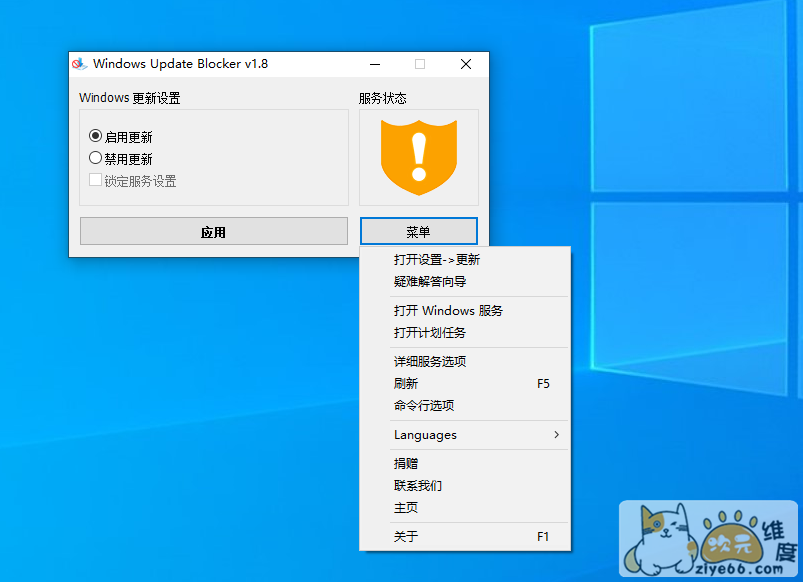
Task: Select 打开 Windows 服务 menu item
Action: tap(465, 310)
